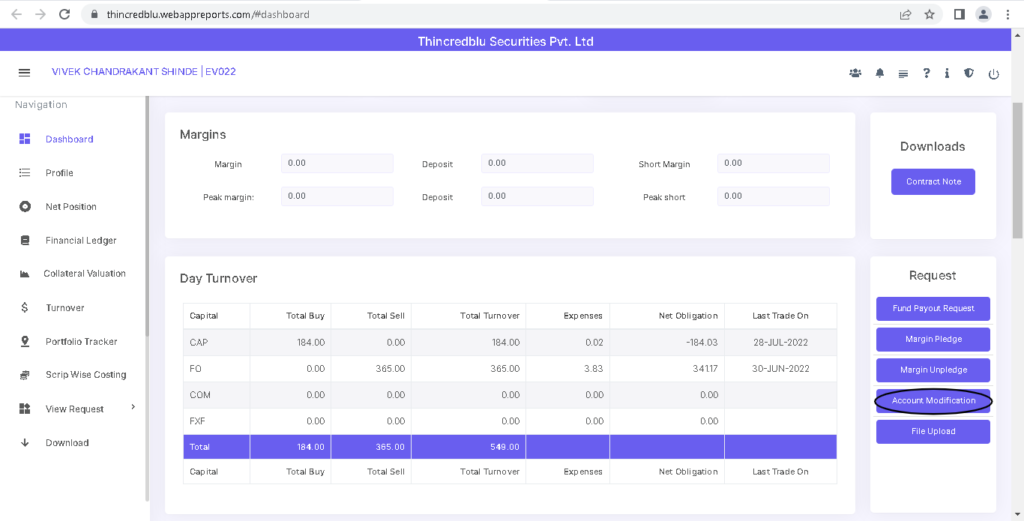This screenshot has width=1024, height=521.
Task: Click the FXF row label
Action: click(x=197, y=421)
